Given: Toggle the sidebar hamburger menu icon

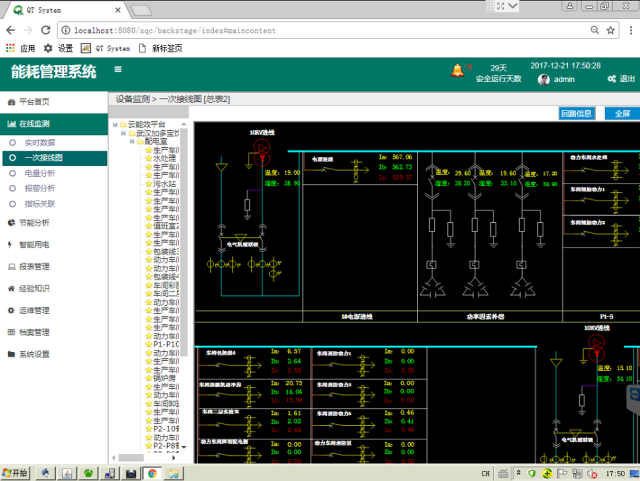Looking at the screenshot, I should tap(118, 70).
